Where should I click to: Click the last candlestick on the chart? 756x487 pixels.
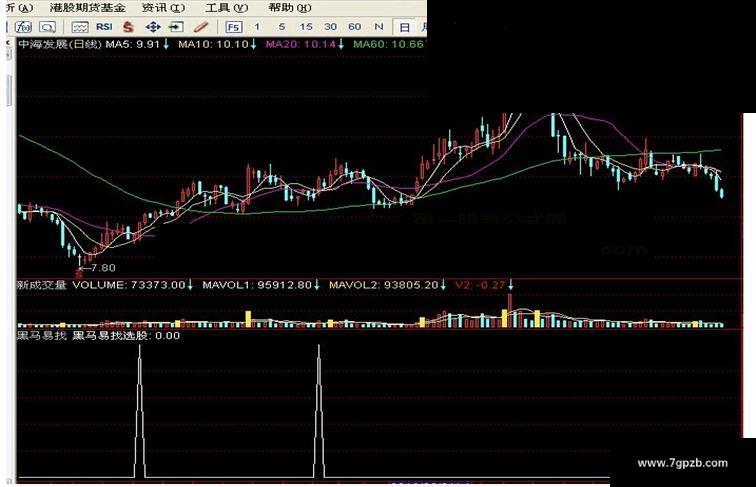[721, 193]
